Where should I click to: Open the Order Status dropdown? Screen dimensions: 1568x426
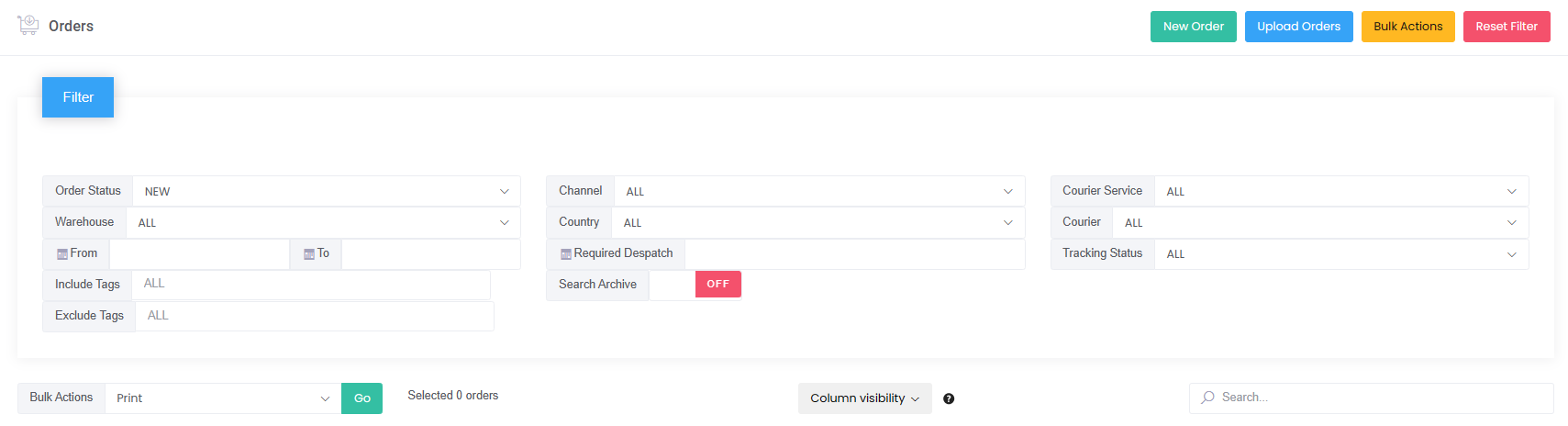pos(327,191)
